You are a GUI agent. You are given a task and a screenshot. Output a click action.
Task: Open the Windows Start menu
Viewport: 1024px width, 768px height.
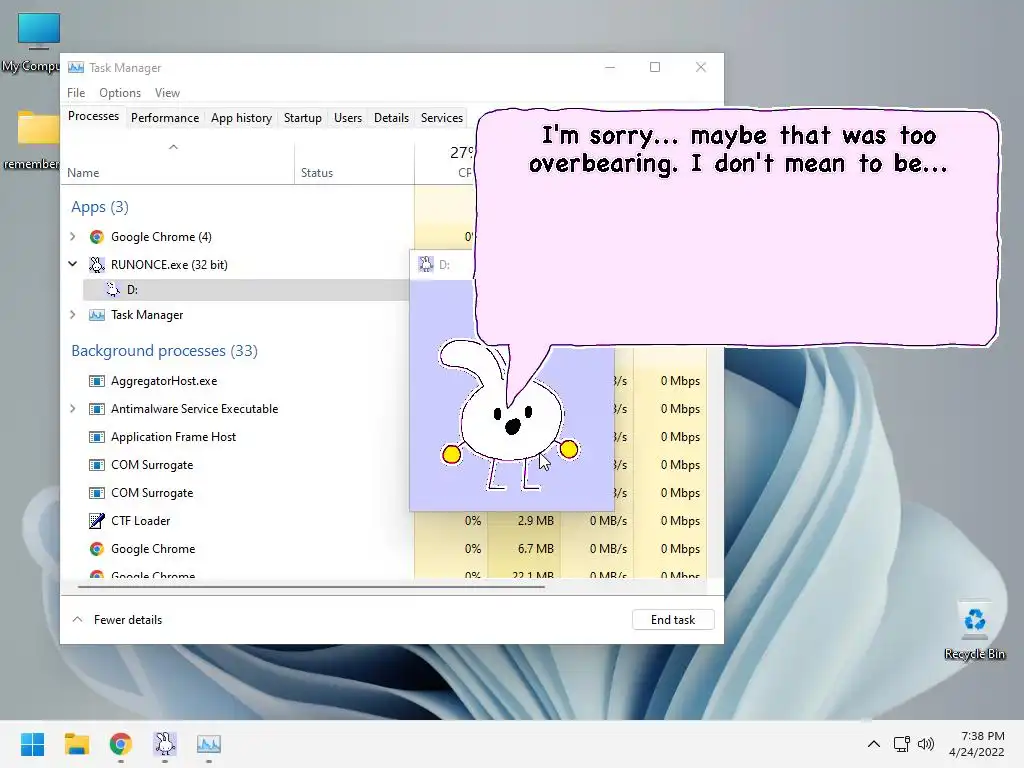pos(33,744)
